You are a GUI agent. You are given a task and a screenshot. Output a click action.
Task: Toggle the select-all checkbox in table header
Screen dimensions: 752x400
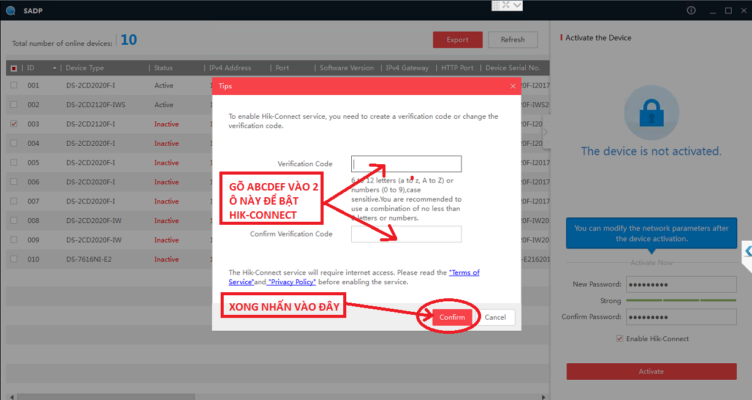tap(13, 68)
